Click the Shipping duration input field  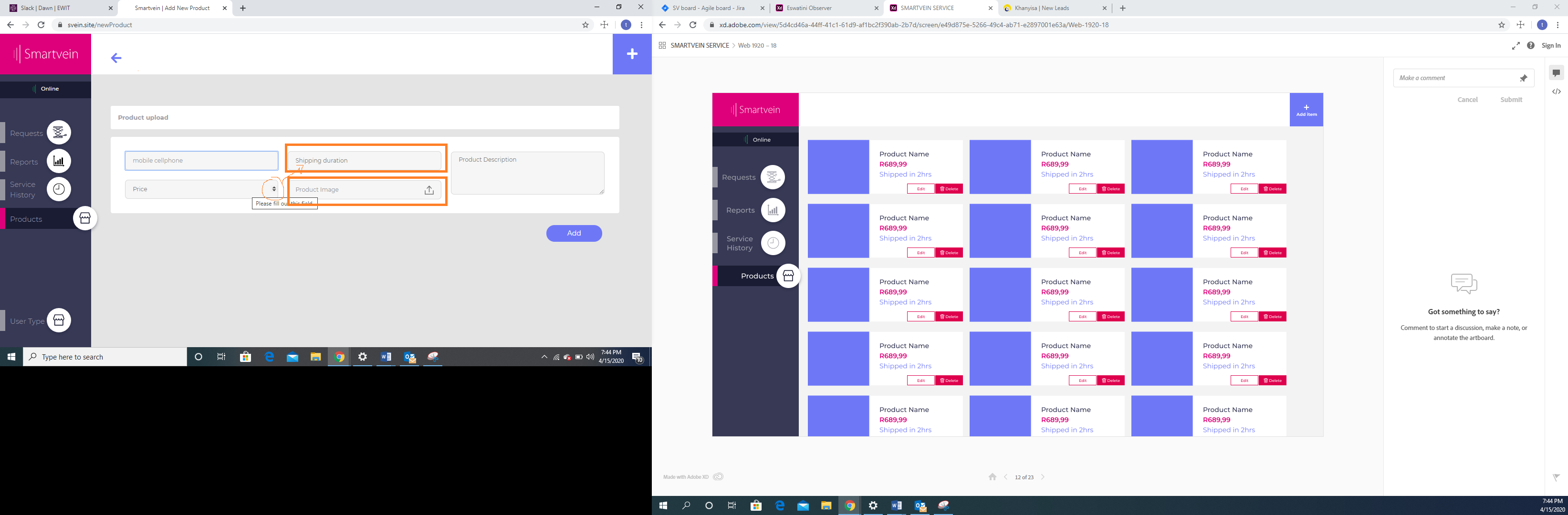[x=364, y=161]
